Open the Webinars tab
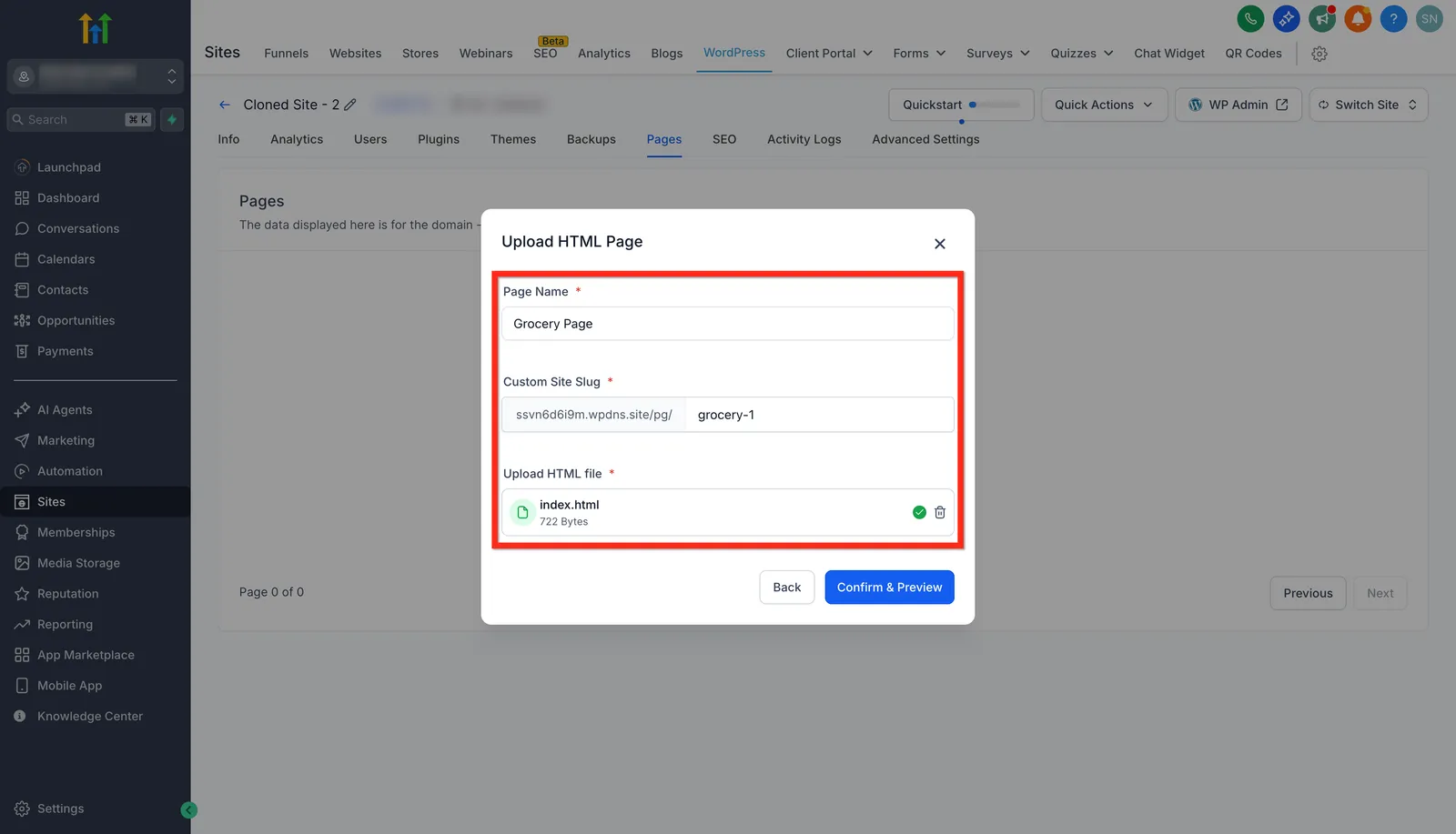This screenshot has width=1456, height=834. 486,54
